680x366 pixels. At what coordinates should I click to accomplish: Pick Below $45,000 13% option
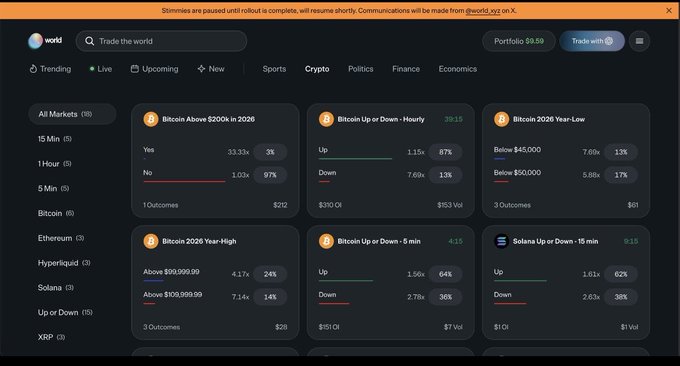[x=621, y=152]
